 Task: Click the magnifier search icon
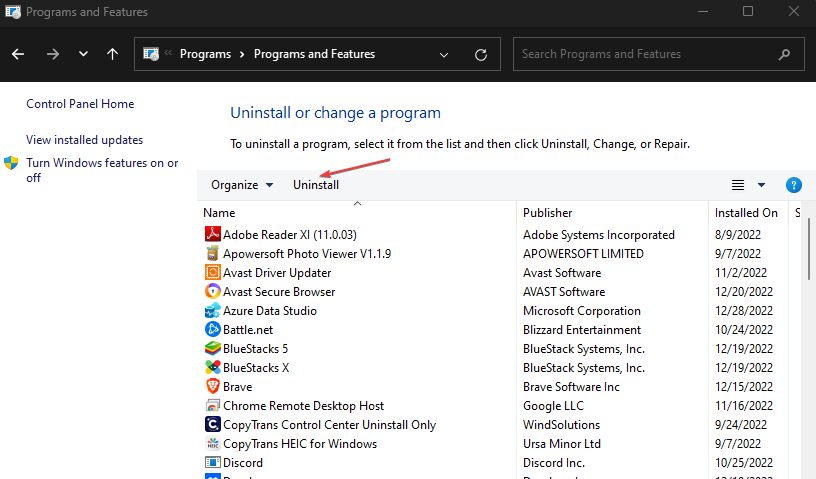[x=784, y=54]
